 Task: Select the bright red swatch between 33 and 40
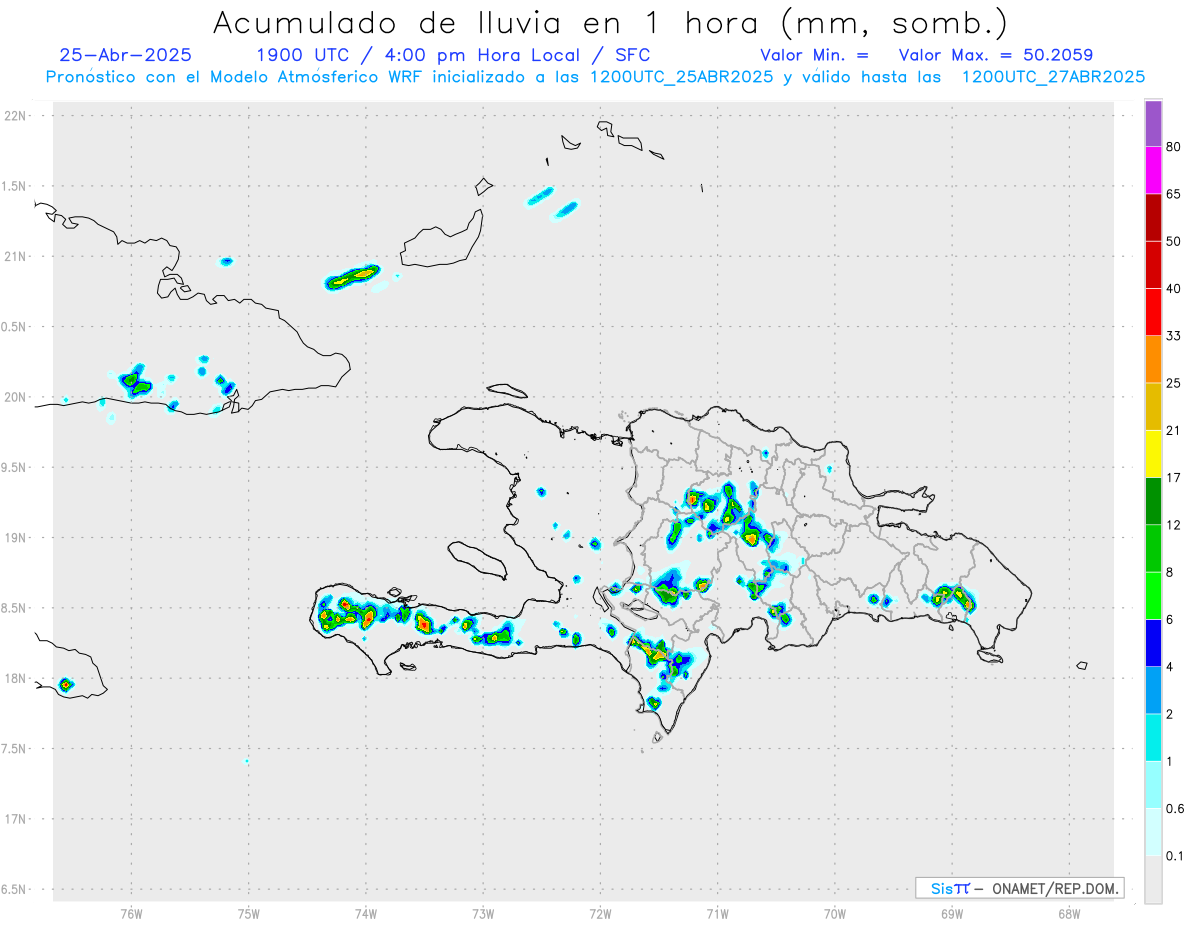click(x=1153, y=311)
